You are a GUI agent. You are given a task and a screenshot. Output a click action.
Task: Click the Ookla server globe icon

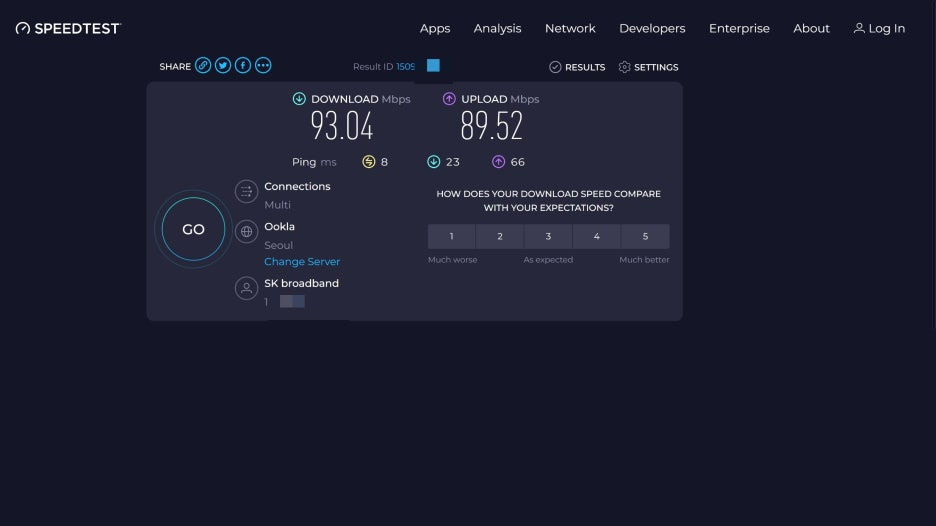pyautogui.click(x=246, y=231)
